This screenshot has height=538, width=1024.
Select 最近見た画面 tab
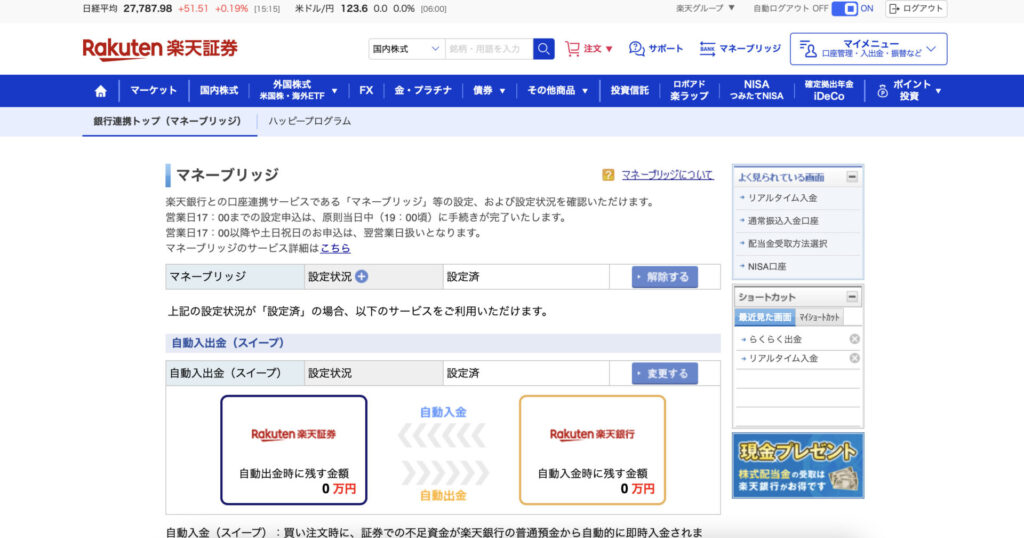click(x=765, y=317)
